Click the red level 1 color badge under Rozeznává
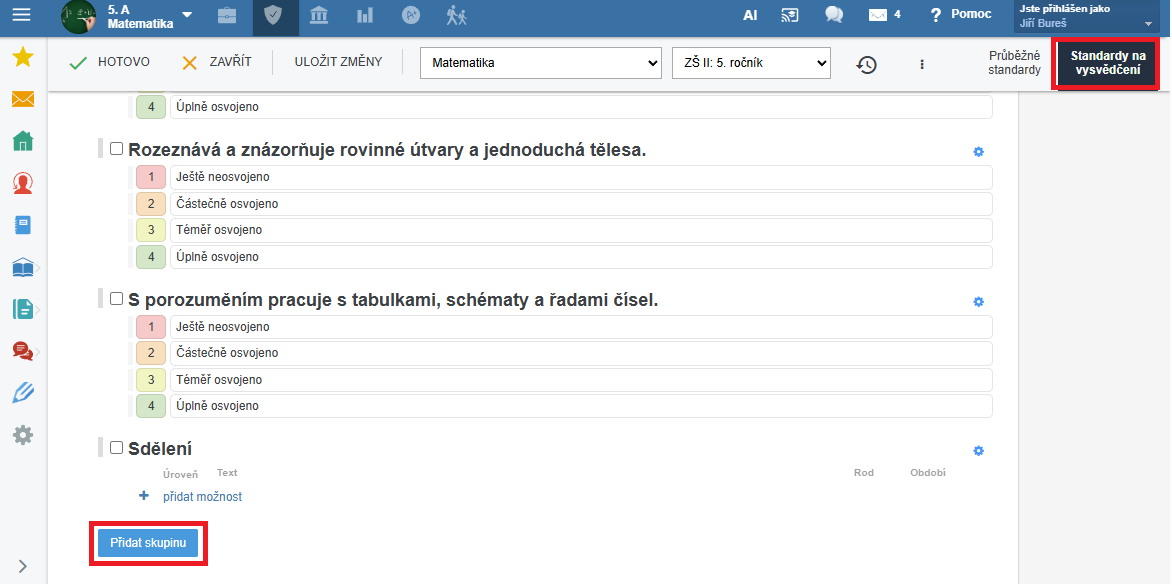1172x584 pixels. pos(151,177)
